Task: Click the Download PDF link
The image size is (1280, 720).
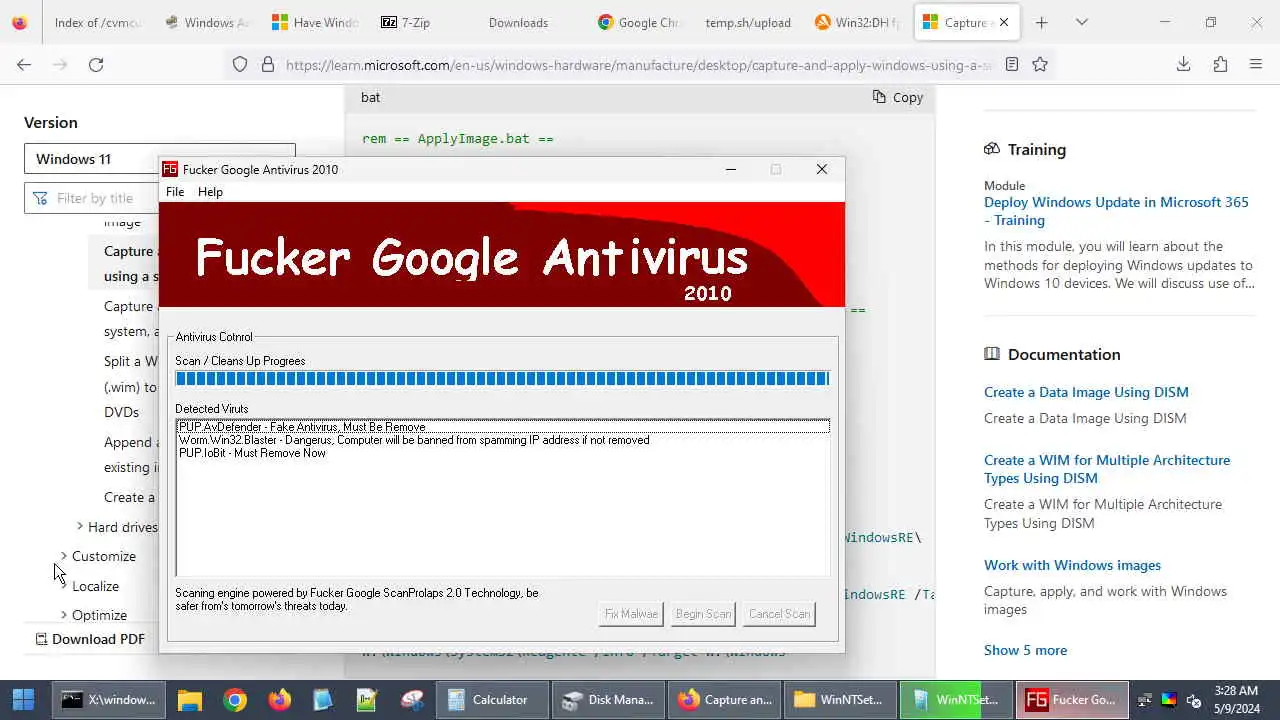Action: tap(91, 639)
